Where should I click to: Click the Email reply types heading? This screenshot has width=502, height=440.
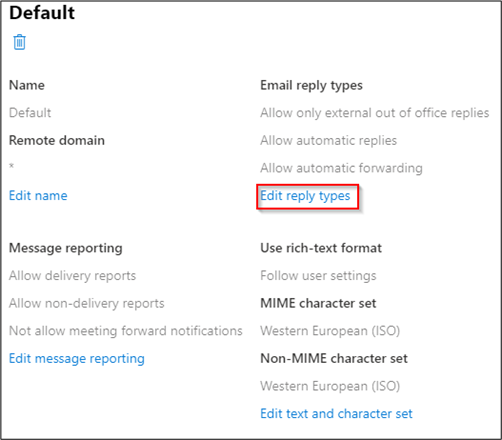pos(311,86)
